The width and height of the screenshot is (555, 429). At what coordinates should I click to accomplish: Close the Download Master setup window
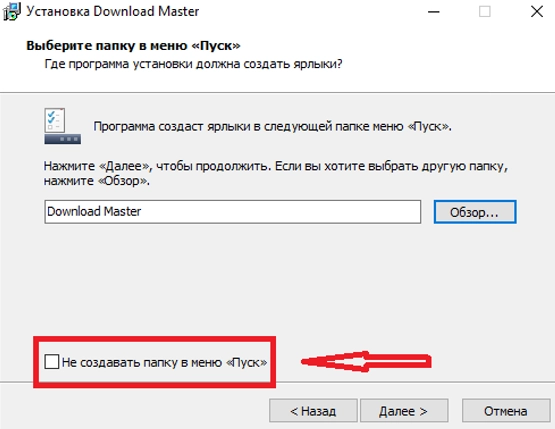point(537,12)
